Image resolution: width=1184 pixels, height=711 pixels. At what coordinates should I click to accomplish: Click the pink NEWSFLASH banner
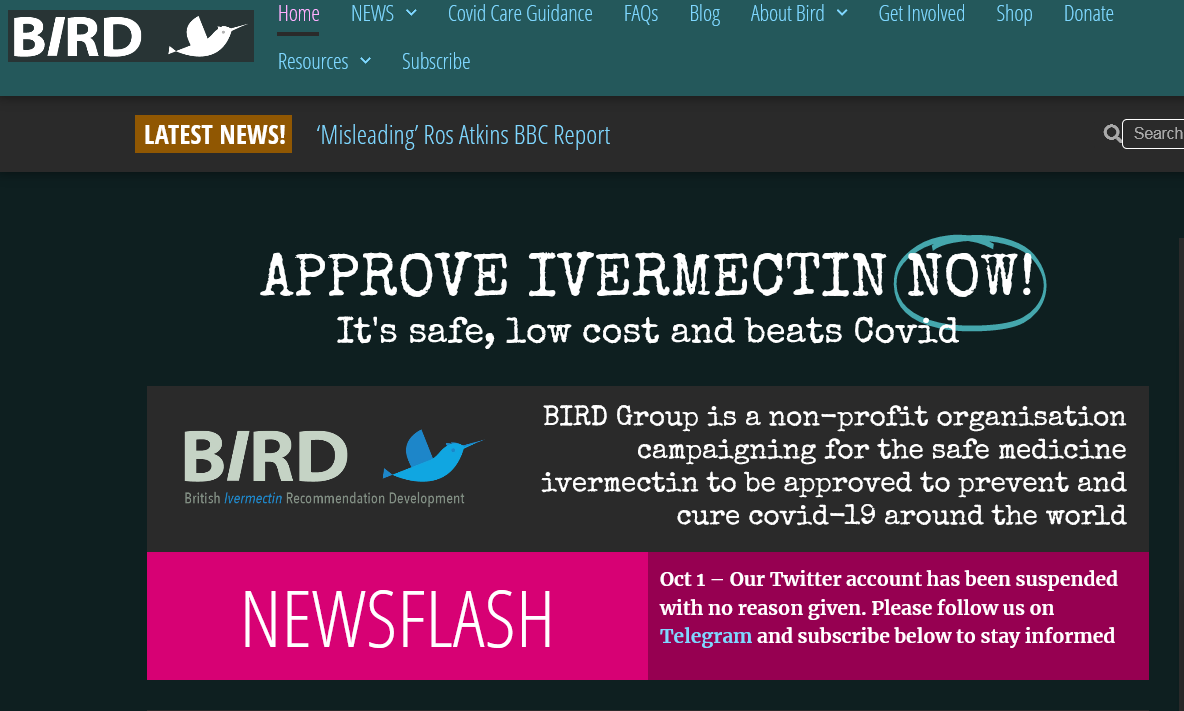tap(397, 617)
